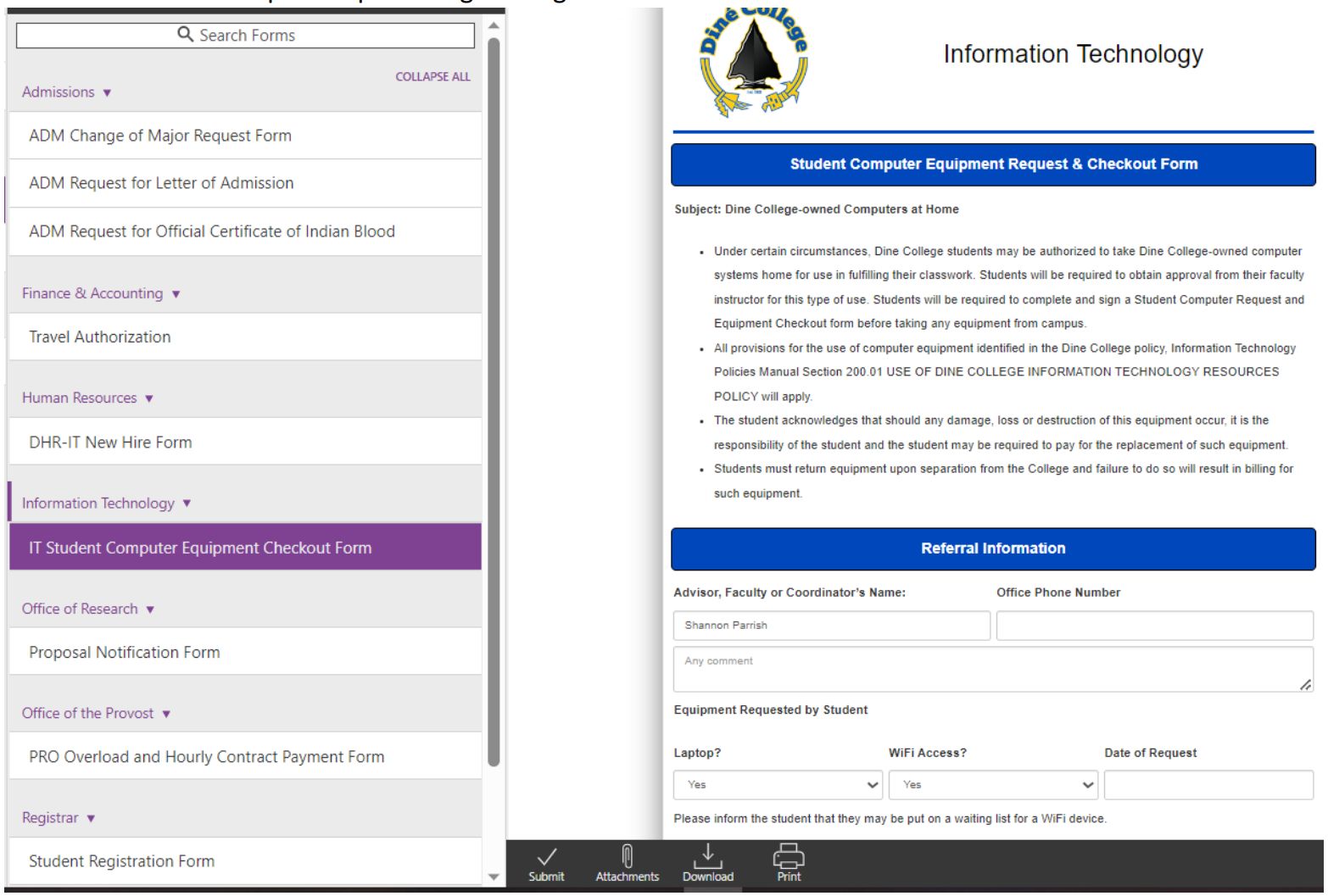
Task: Click the scrollbar up arrow
Action: click(x=494, y=26)
